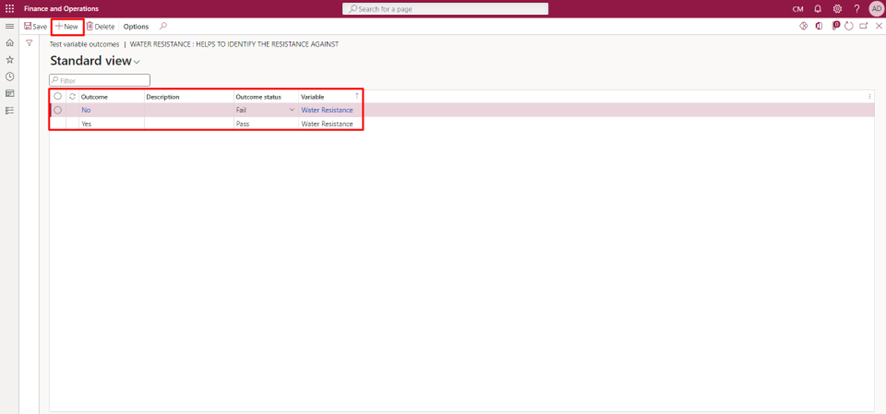Open the attachments icon with 0 badge

(836, 25)
